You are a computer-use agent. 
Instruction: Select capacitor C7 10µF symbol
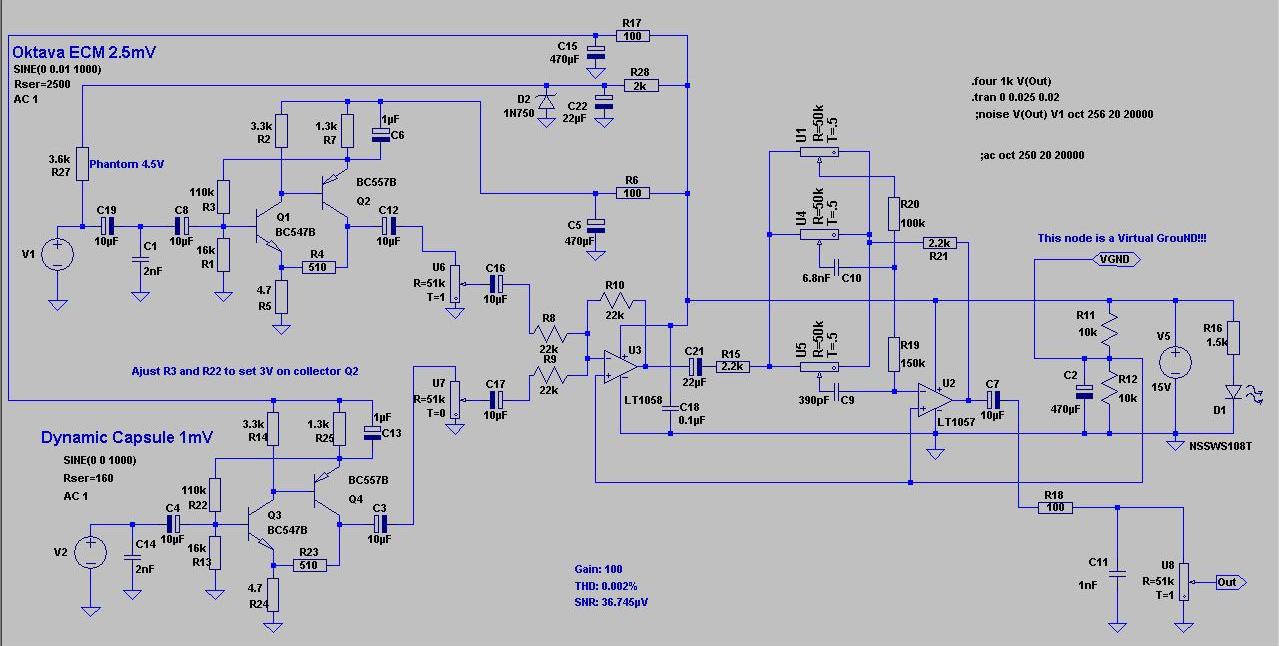click(992, 399)
